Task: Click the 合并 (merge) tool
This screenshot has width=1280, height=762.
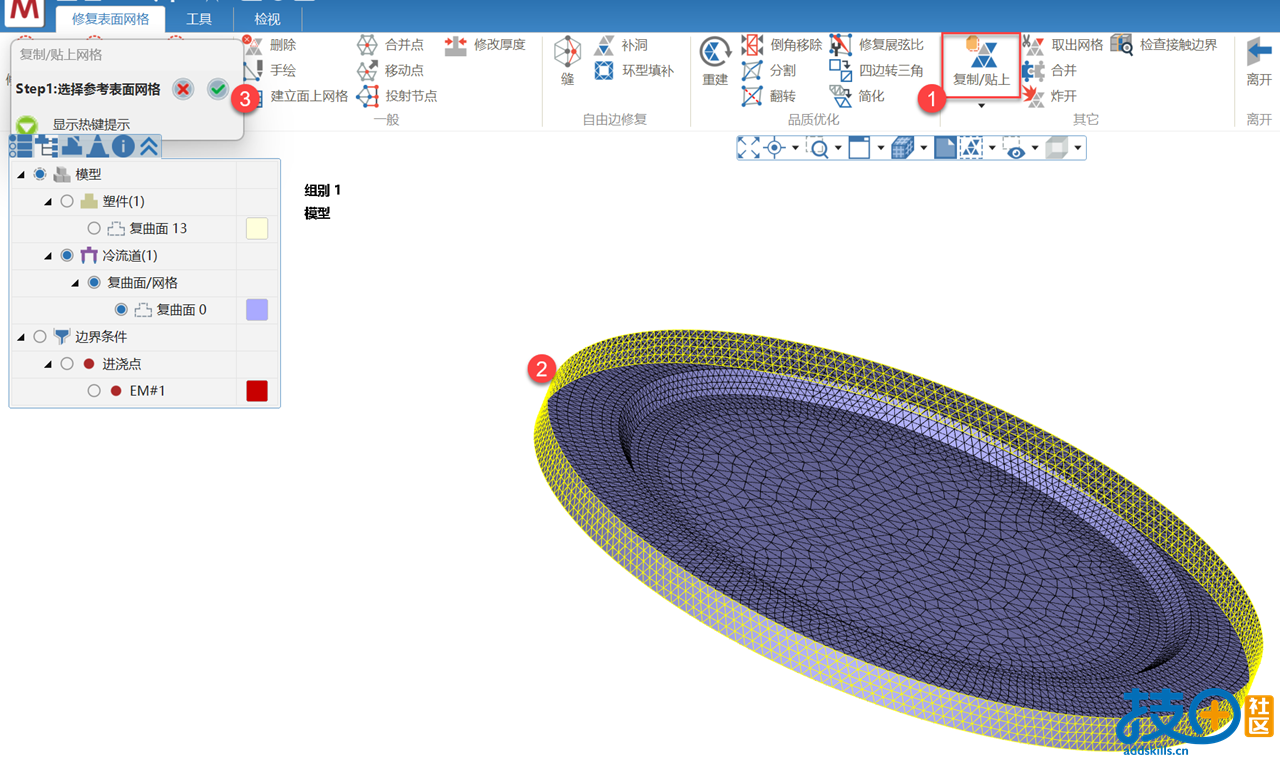Action: pyautogui.click(x=1050, y=71)
